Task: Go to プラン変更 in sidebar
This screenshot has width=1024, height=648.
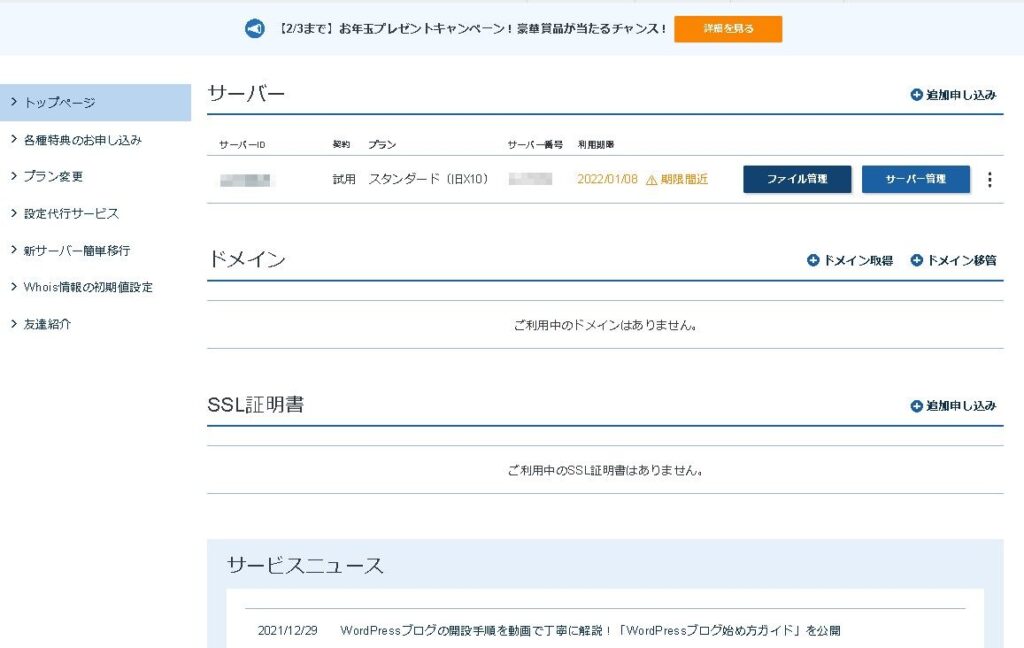Action: (x=53, y=176)
